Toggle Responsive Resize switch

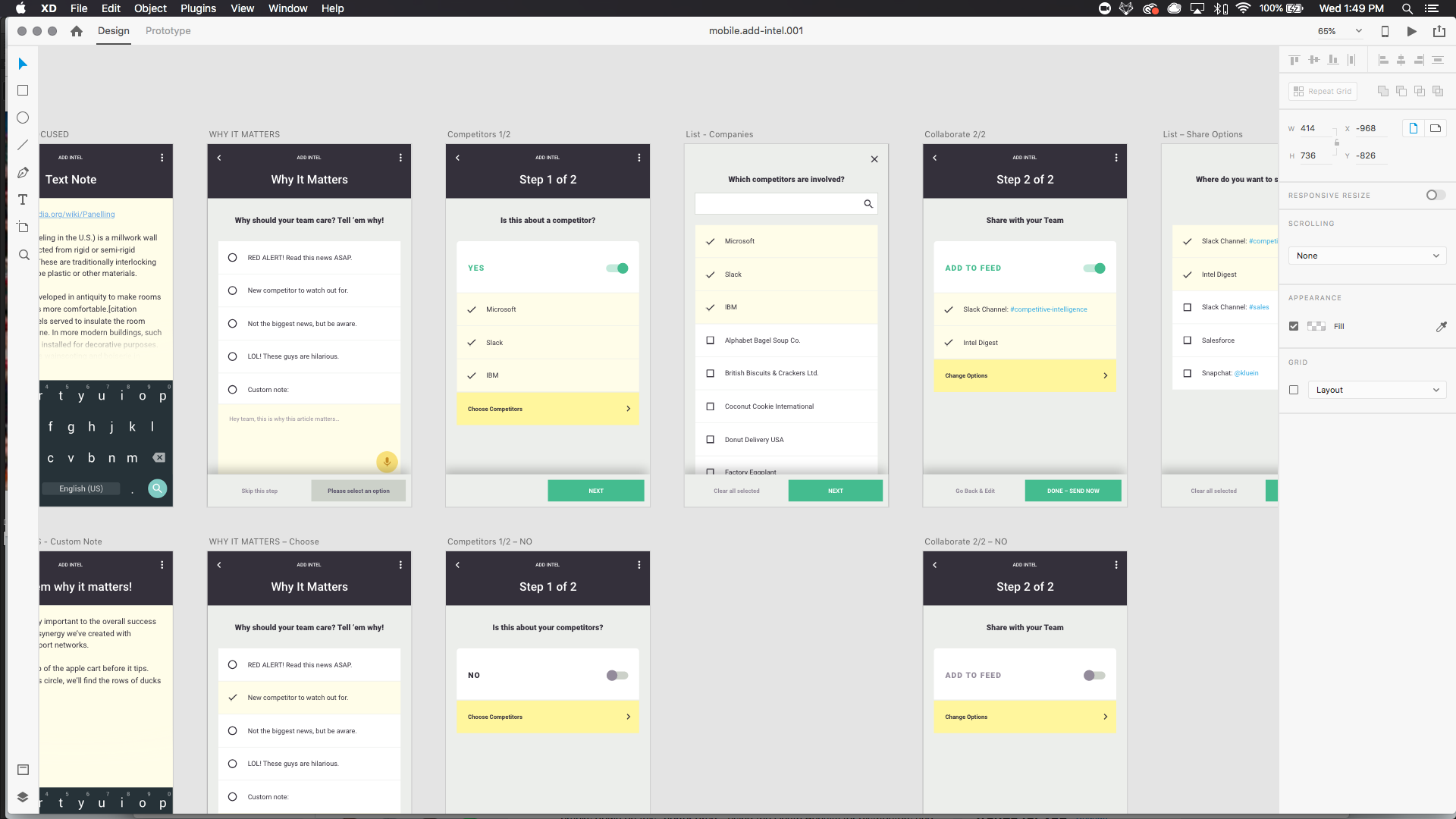point(1436,195)
